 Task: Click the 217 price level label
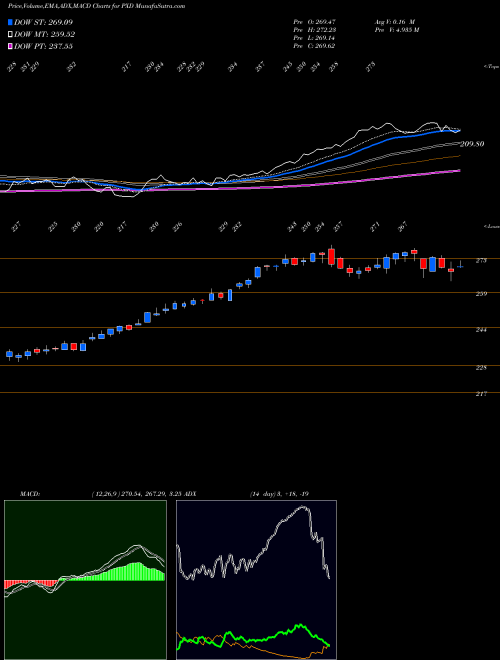pos(481,394)
